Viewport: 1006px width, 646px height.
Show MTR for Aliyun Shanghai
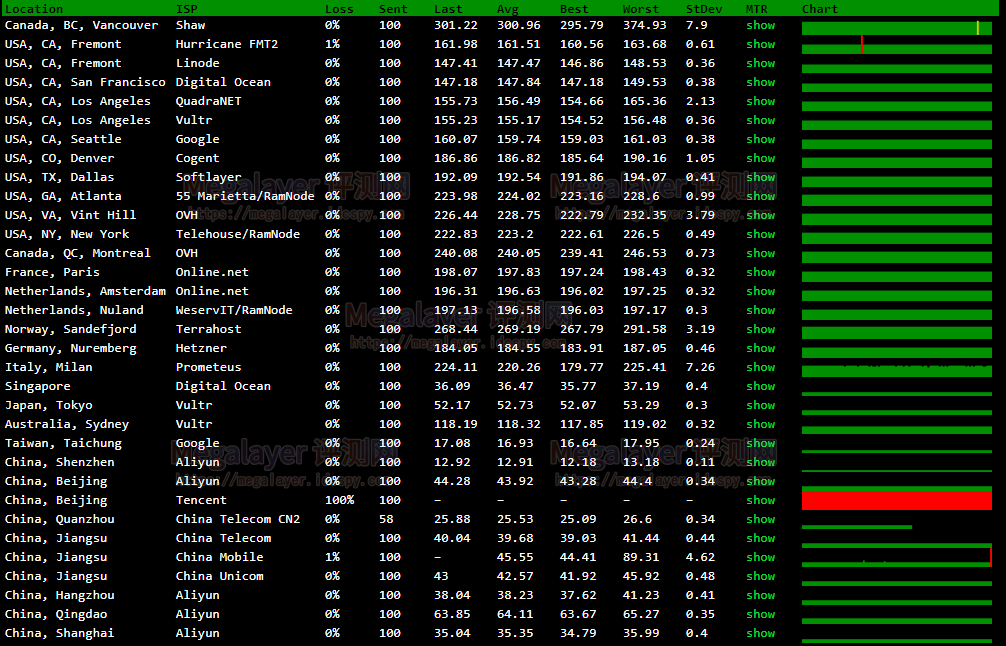pyautogui.click(x=760, y=633)
